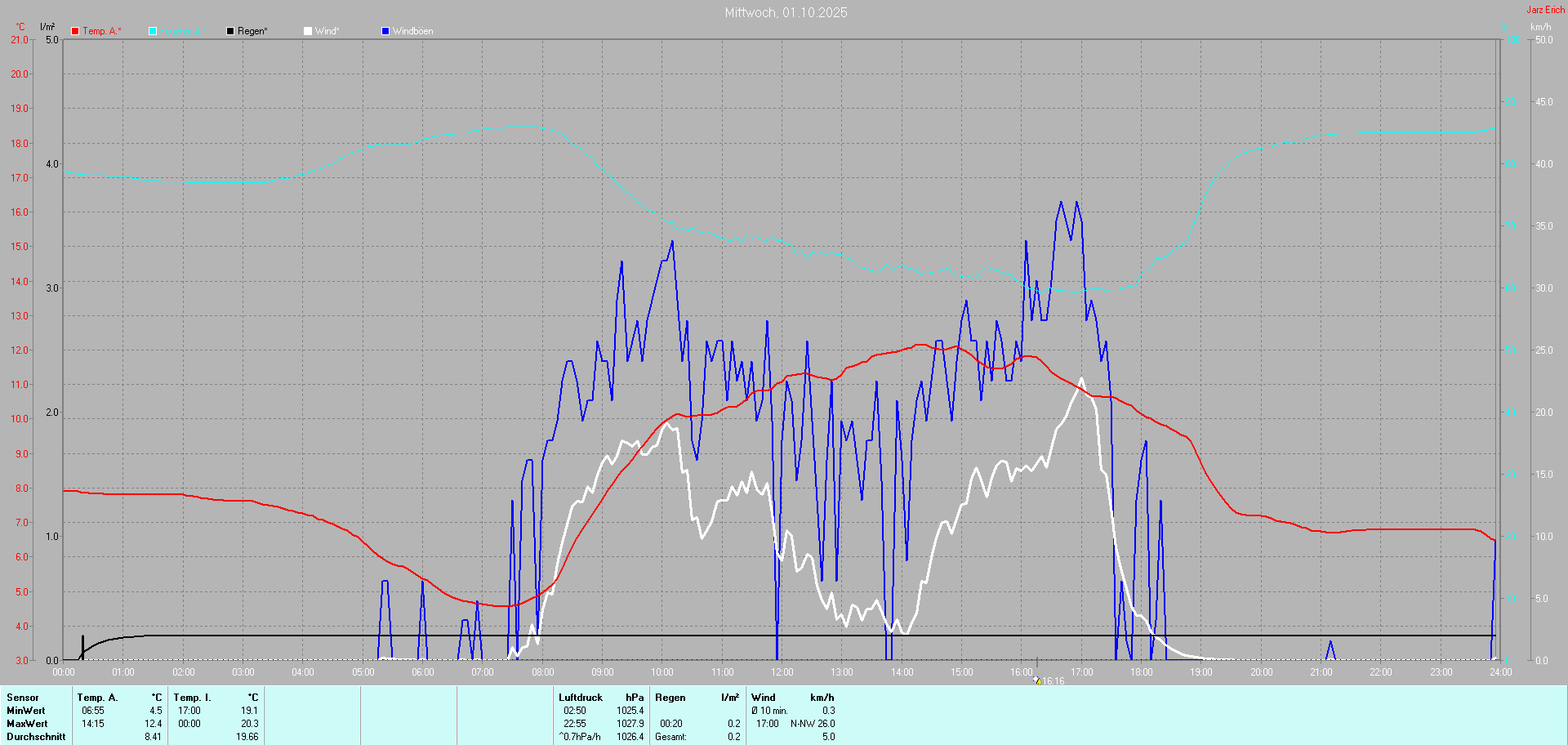Click the Temp. I. average value '19.66'
Viewport: 1568px width, 745px height.
[247, 737]
